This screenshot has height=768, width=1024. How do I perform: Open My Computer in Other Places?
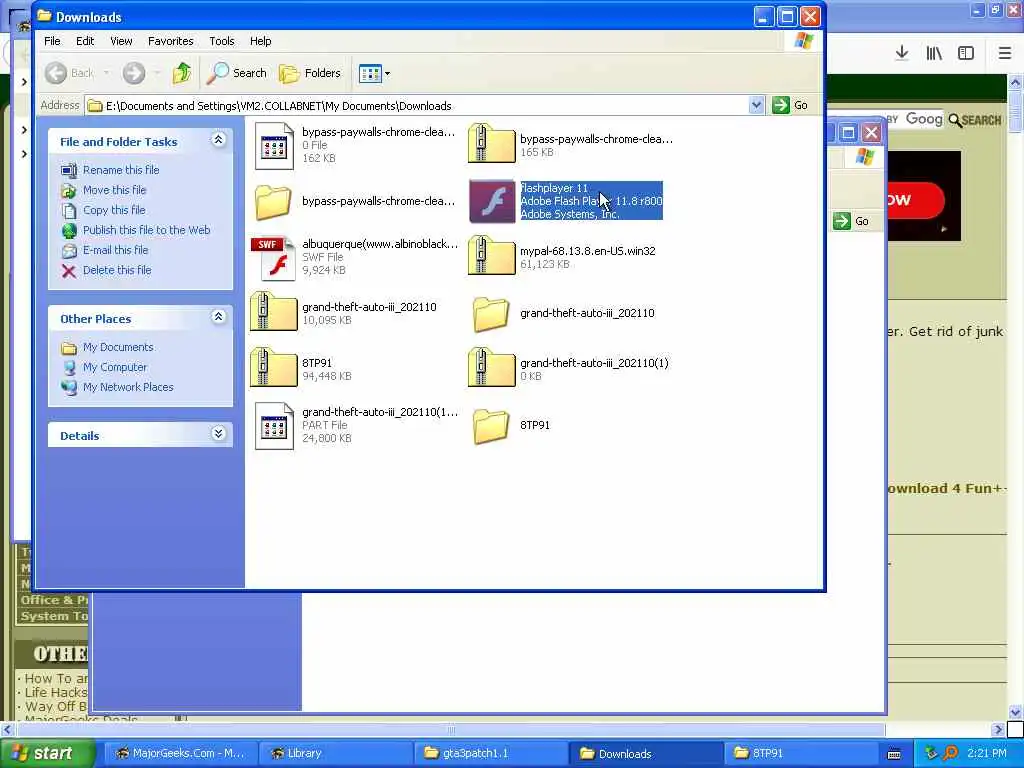[115, 367]
